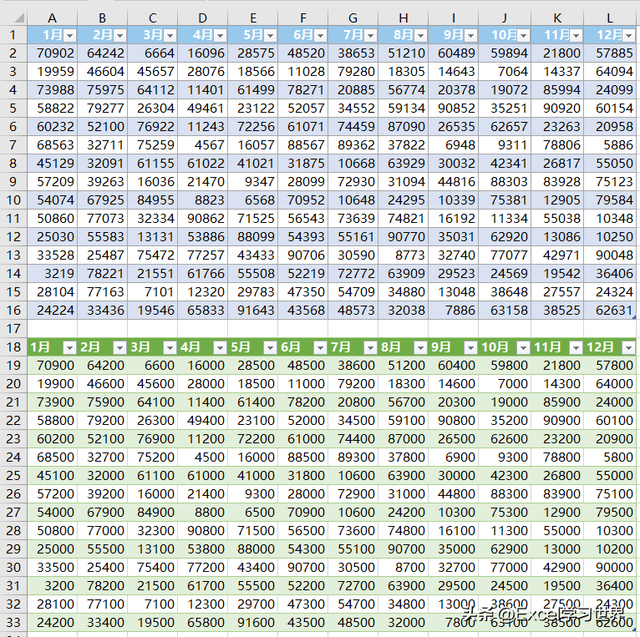Open the 6月 filter dropdown in blue header
Screen dimensions: 640x637
[x=320, y=36]
